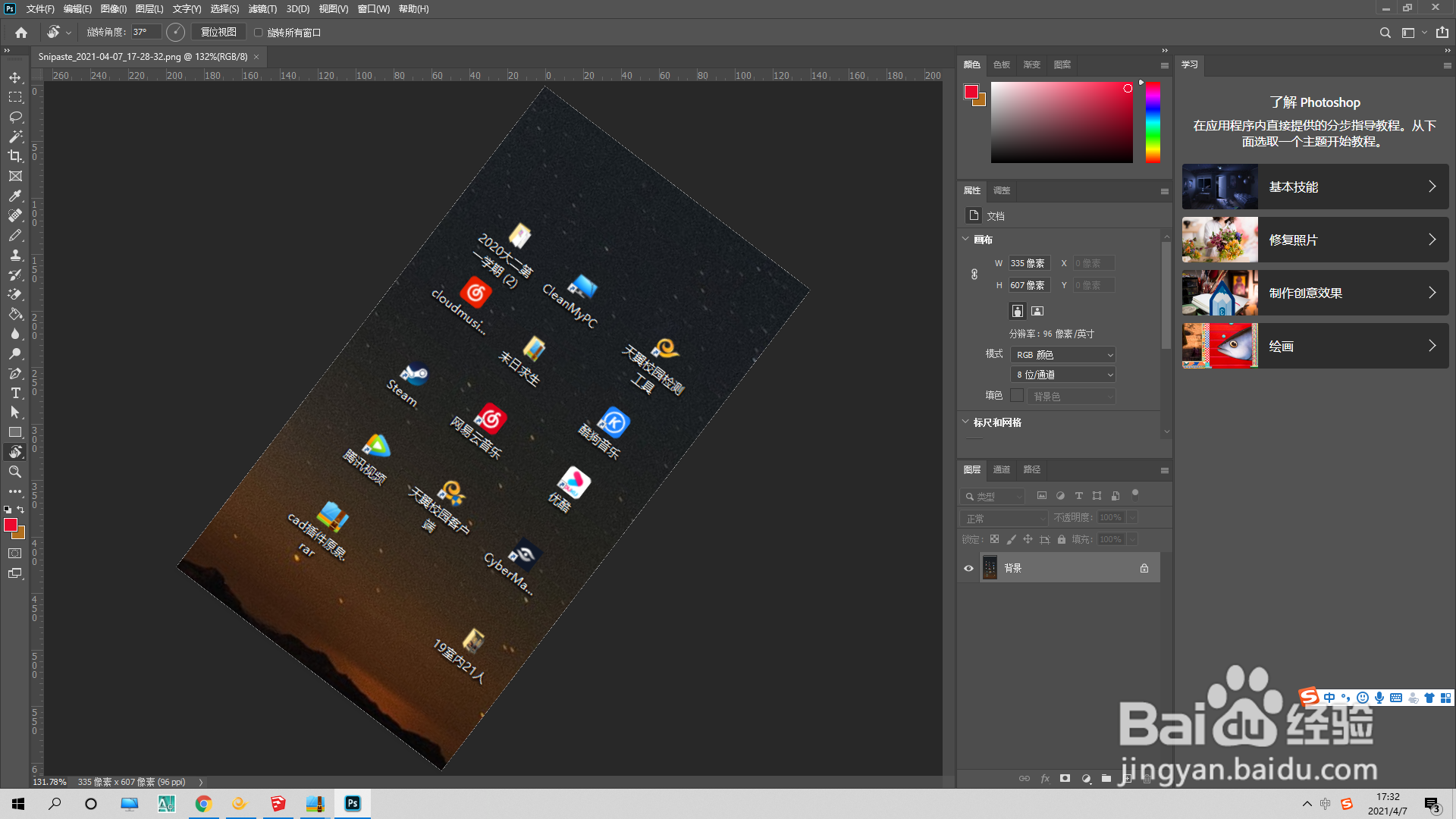Open the 修复照片 tutorial

click(1315, 240)
